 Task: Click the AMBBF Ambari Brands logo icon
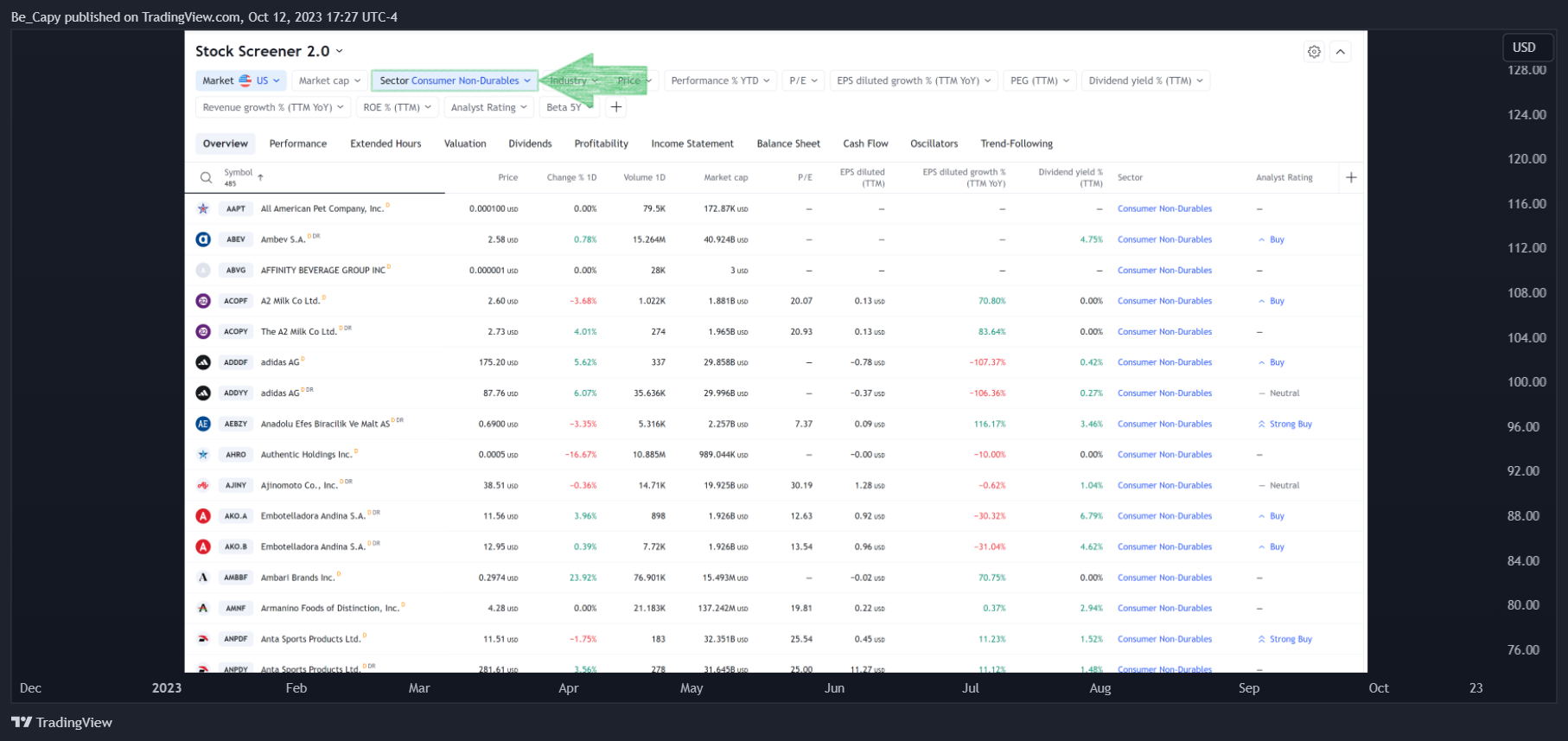[x=203, y=578]
